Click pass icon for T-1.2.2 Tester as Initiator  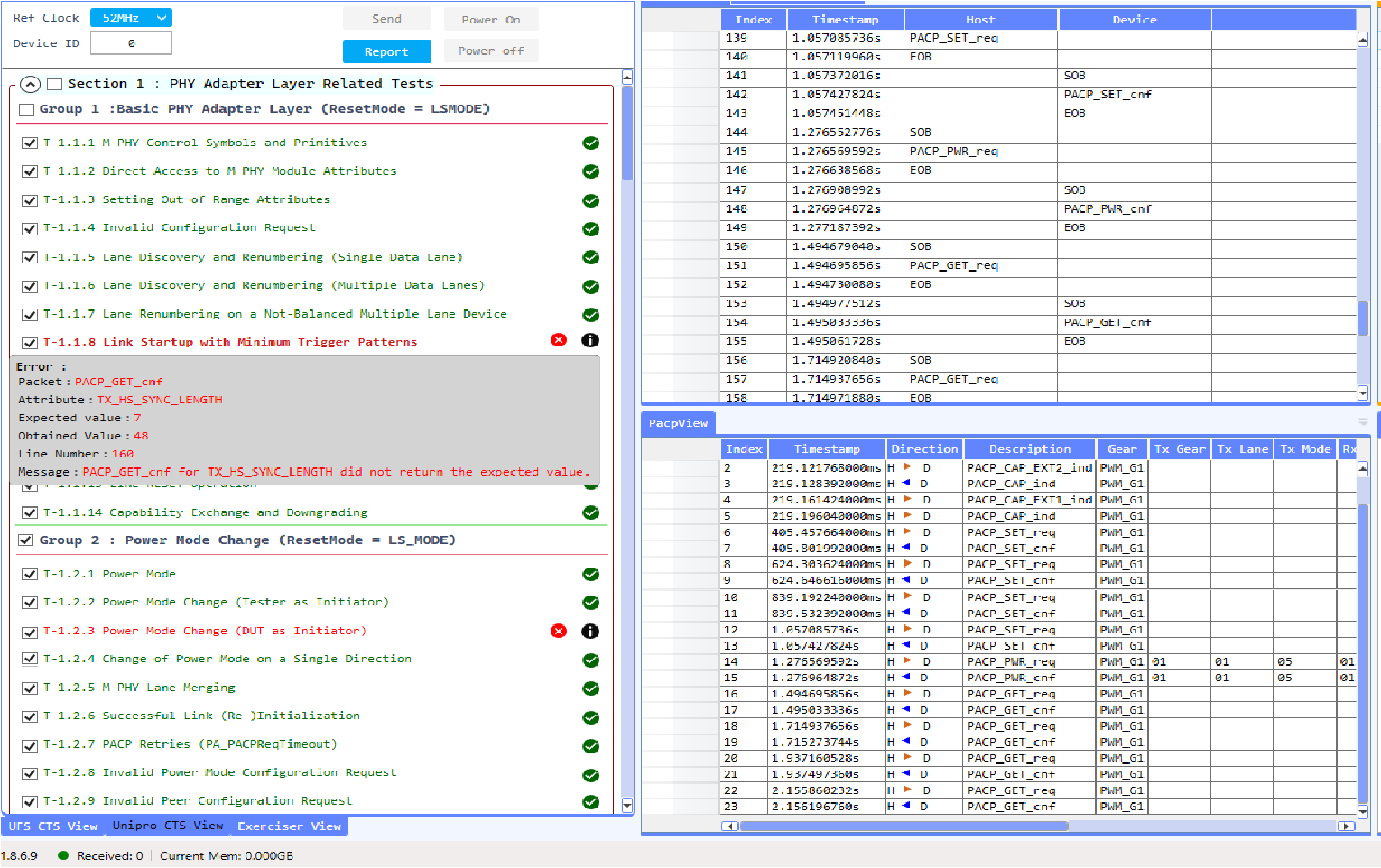(x=591, y=603)
